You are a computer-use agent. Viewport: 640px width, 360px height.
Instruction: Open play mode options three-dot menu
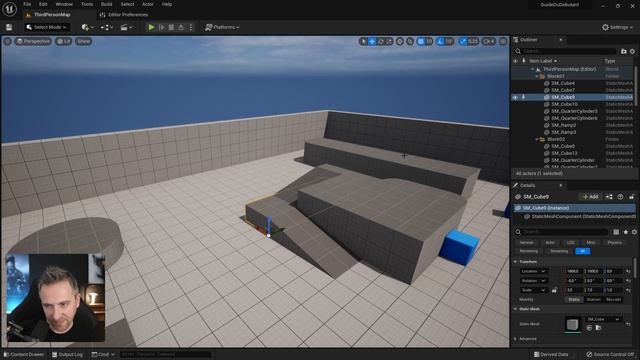pos(191,27)
